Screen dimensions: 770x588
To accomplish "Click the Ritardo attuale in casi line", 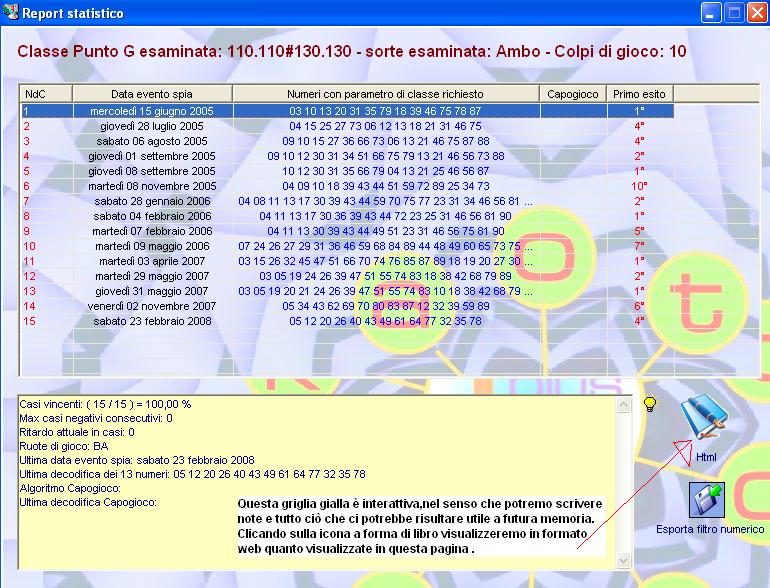I will [77, 432].
